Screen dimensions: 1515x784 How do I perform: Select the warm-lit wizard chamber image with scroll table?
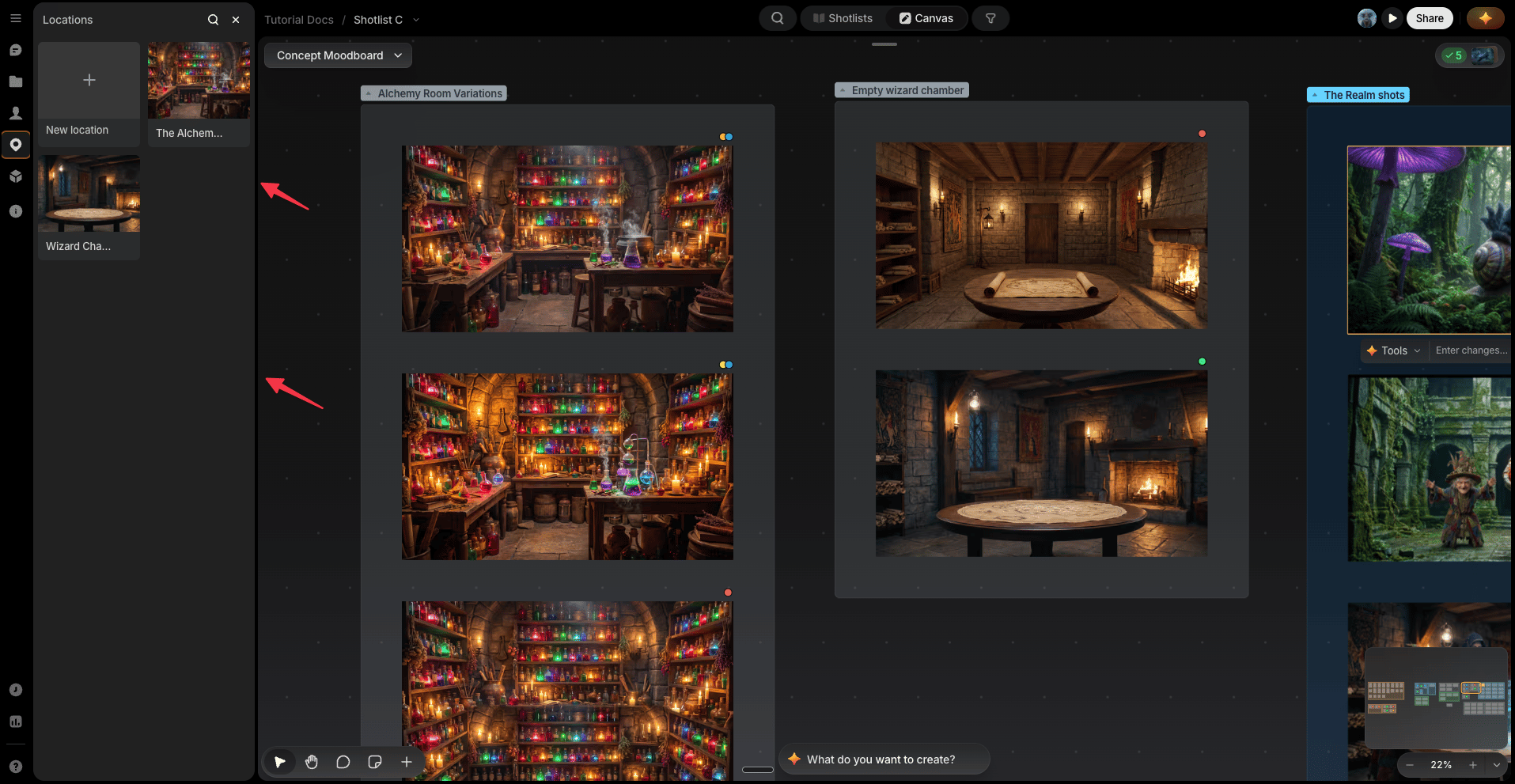click(1041, 235)
